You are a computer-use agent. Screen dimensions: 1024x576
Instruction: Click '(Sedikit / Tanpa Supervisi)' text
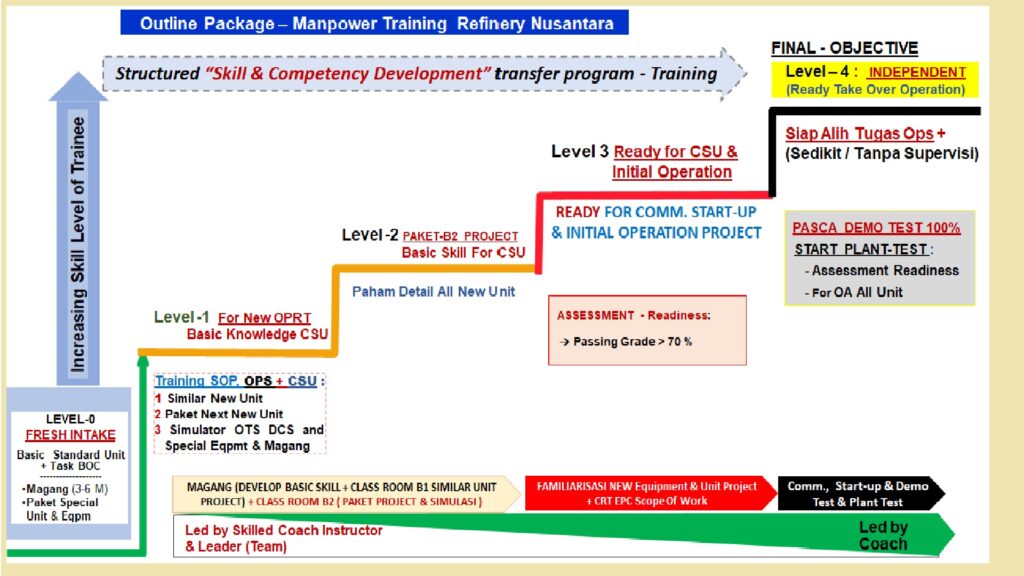pos(882,153)
